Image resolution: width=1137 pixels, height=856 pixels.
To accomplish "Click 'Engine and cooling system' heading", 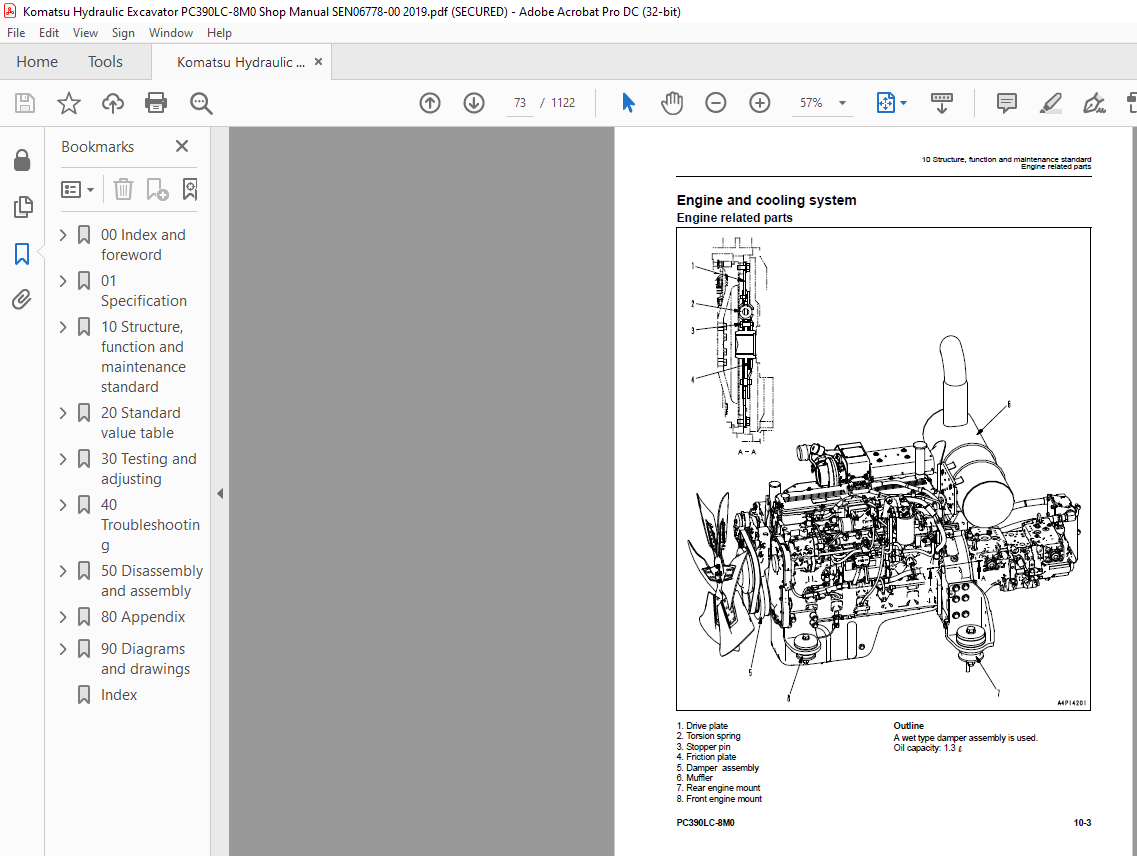I will tap(766, 200).
